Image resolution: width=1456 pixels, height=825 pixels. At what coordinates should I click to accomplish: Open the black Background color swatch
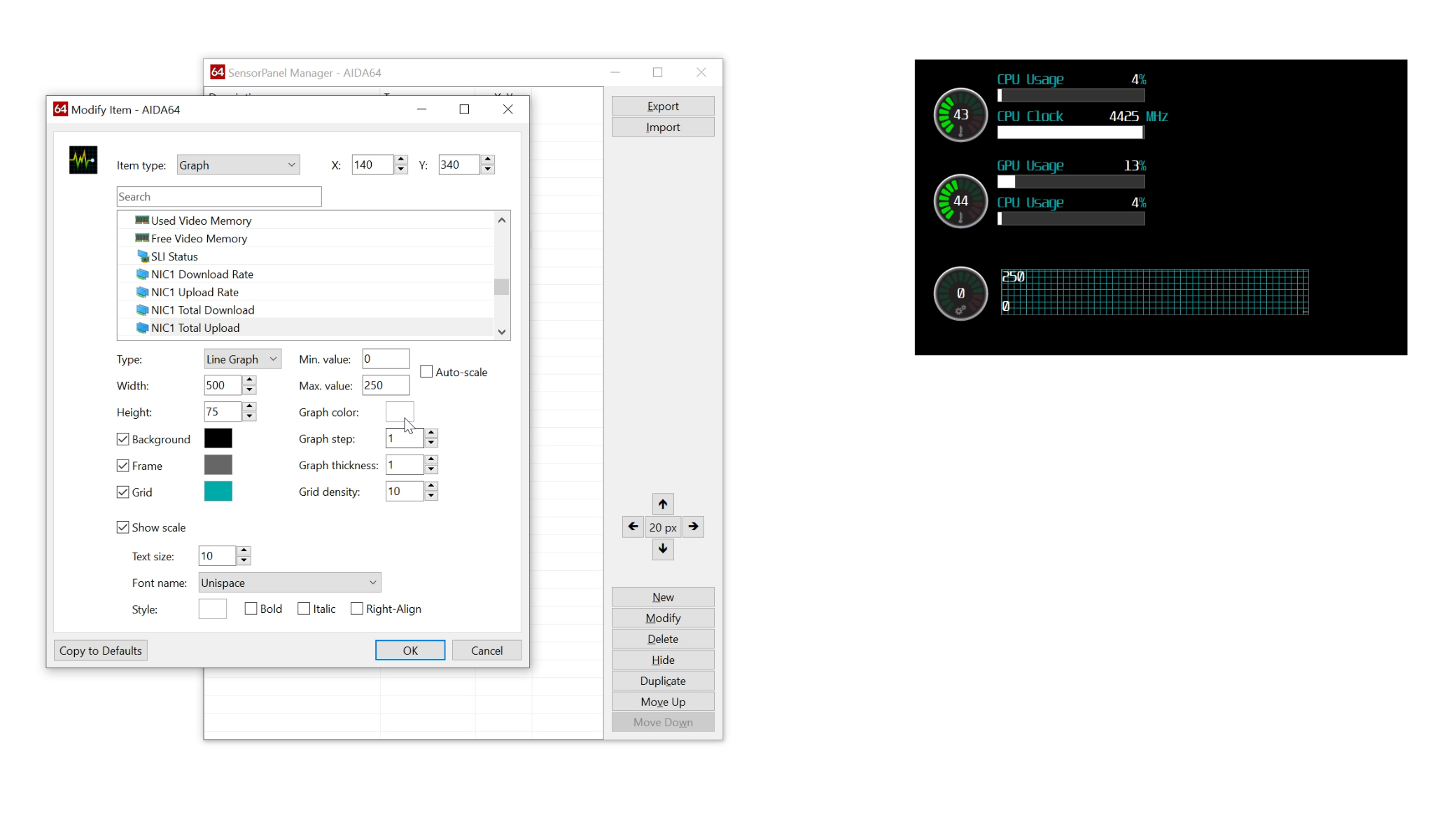click(x=218, y=438)
